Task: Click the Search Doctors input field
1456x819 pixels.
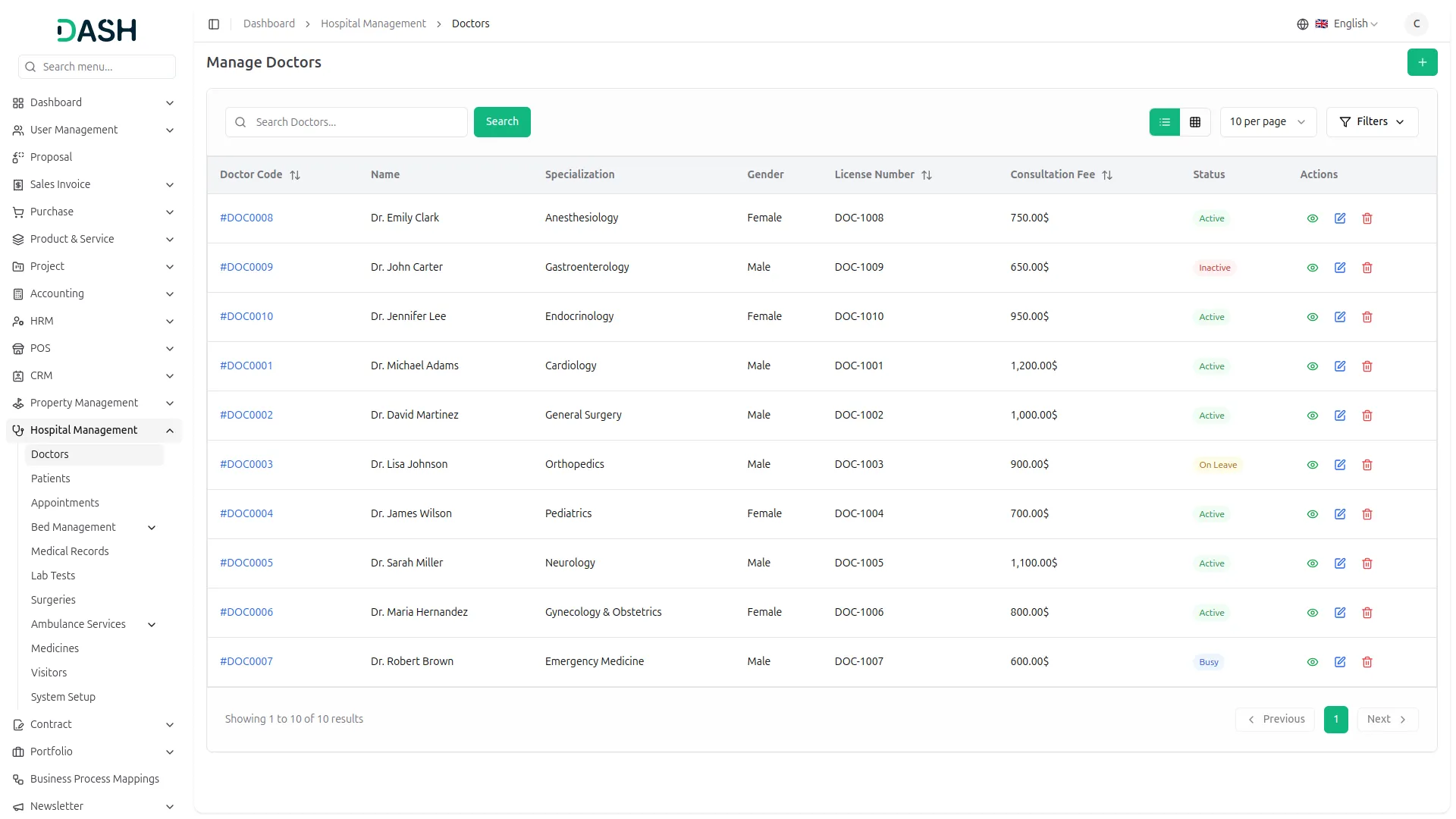Action: pos(356,122)
